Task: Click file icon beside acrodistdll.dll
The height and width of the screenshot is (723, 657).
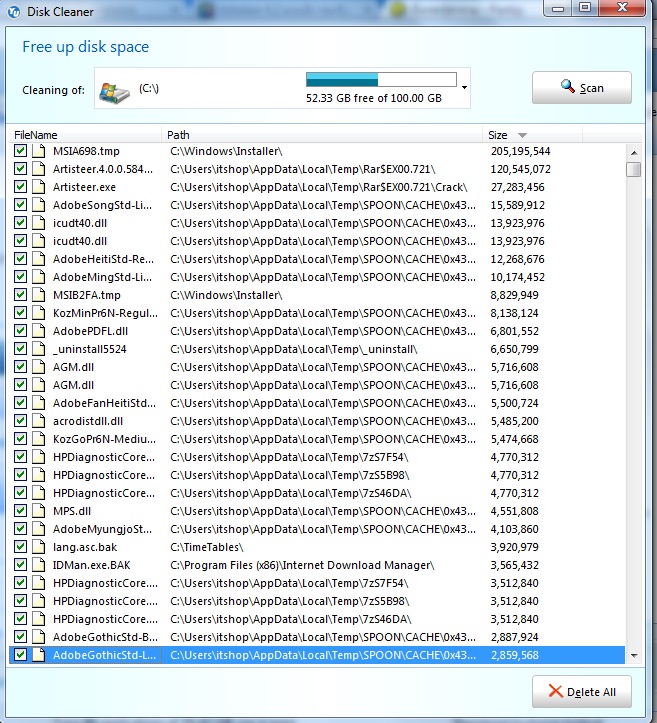Action: point(39,421)
